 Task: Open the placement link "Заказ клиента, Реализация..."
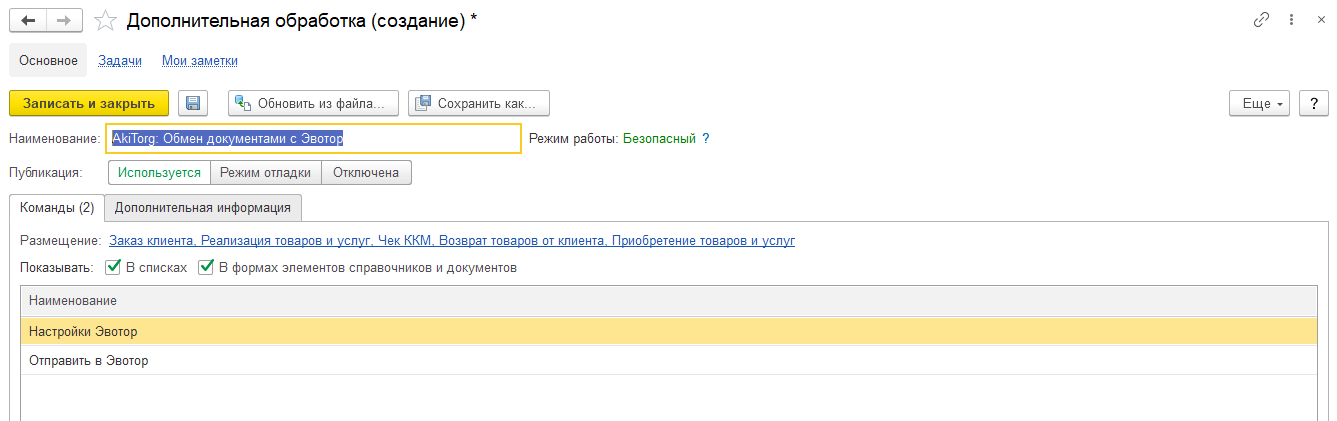coord(452,241)
